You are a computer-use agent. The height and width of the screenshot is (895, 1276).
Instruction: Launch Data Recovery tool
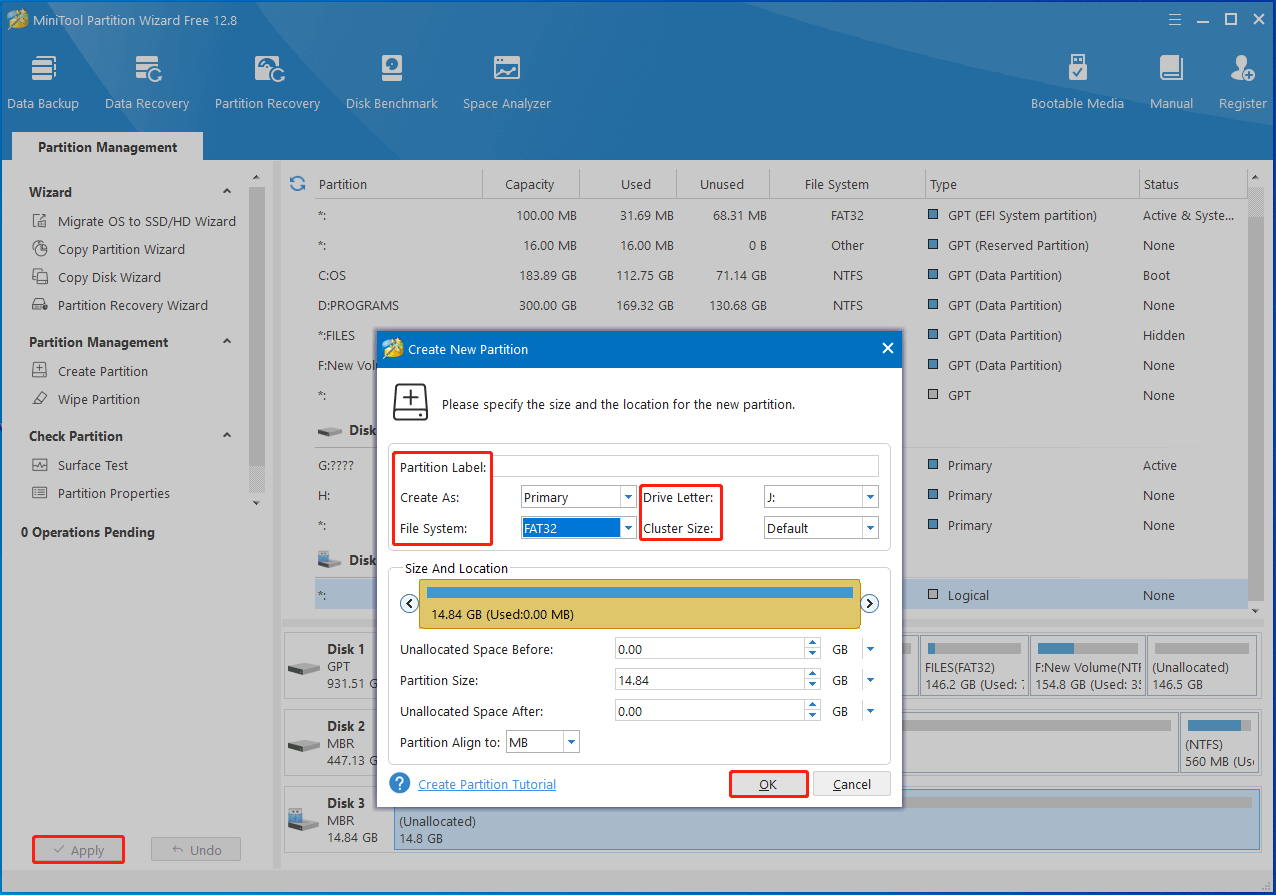pyautogui.click(x=147, y=82)
